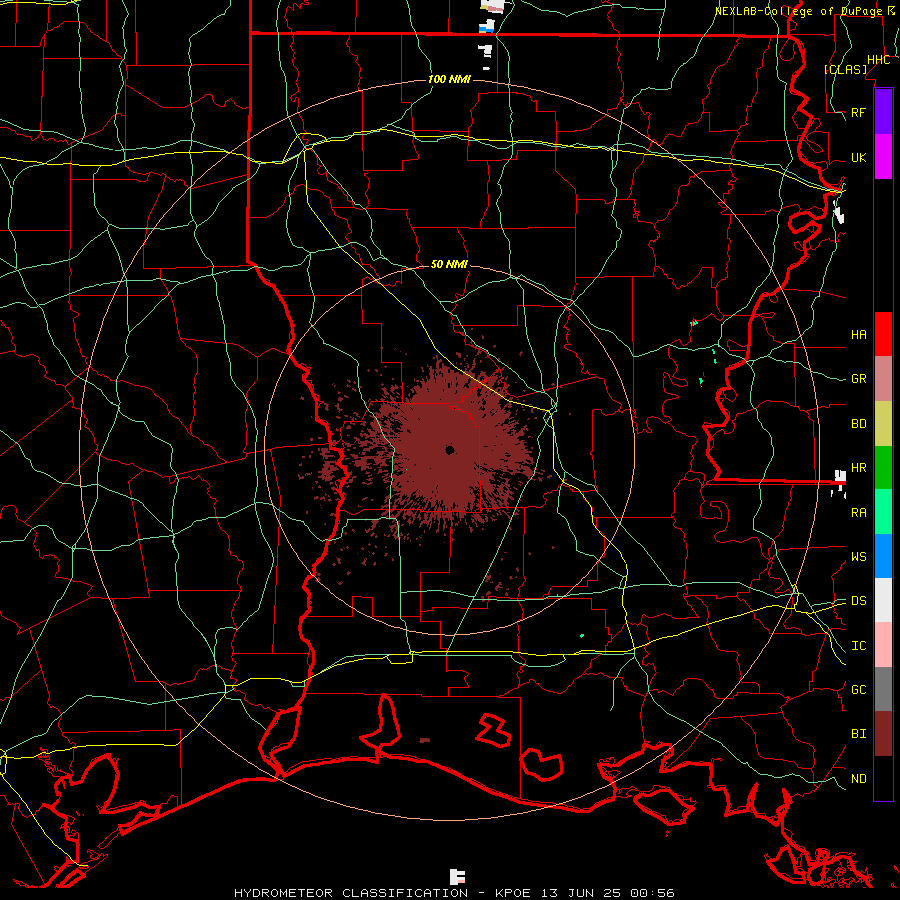Click the 50 NMI range ring label
The width and height of the screenshot is (900, 900).
tap(449, 264)
